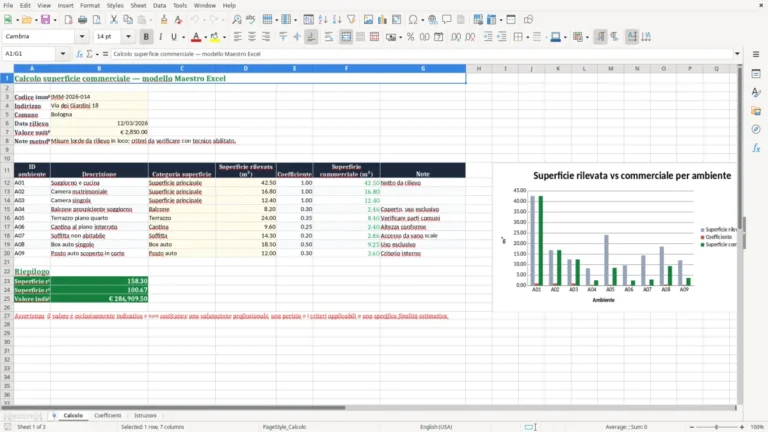Toggle Underline formatting

(173, 37)
